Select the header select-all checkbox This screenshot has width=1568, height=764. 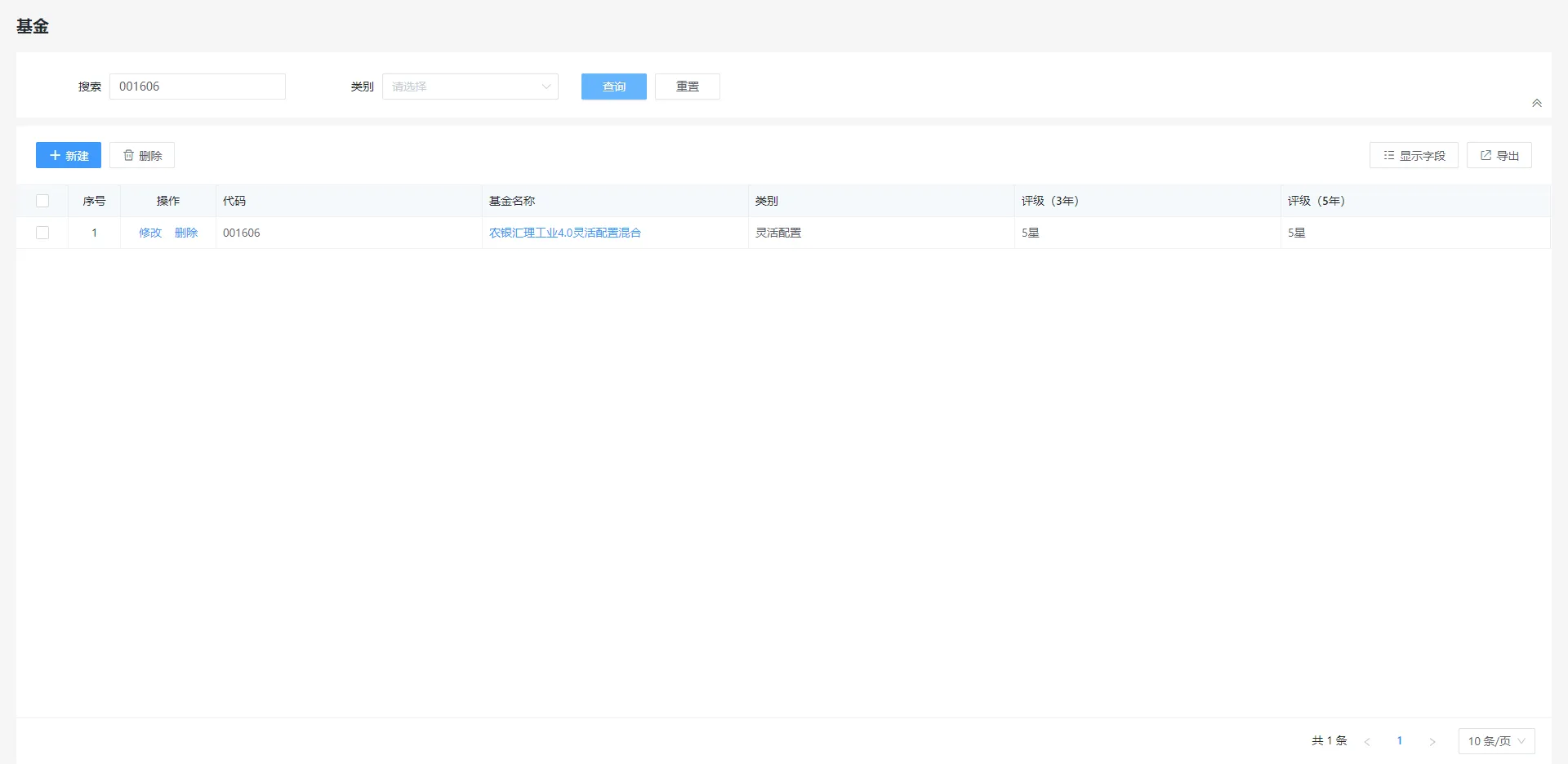pos(42,201)
